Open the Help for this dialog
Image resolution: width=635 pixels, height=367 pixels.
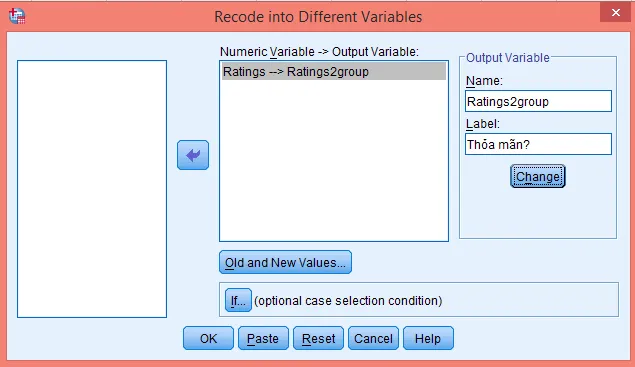[428, 338]
